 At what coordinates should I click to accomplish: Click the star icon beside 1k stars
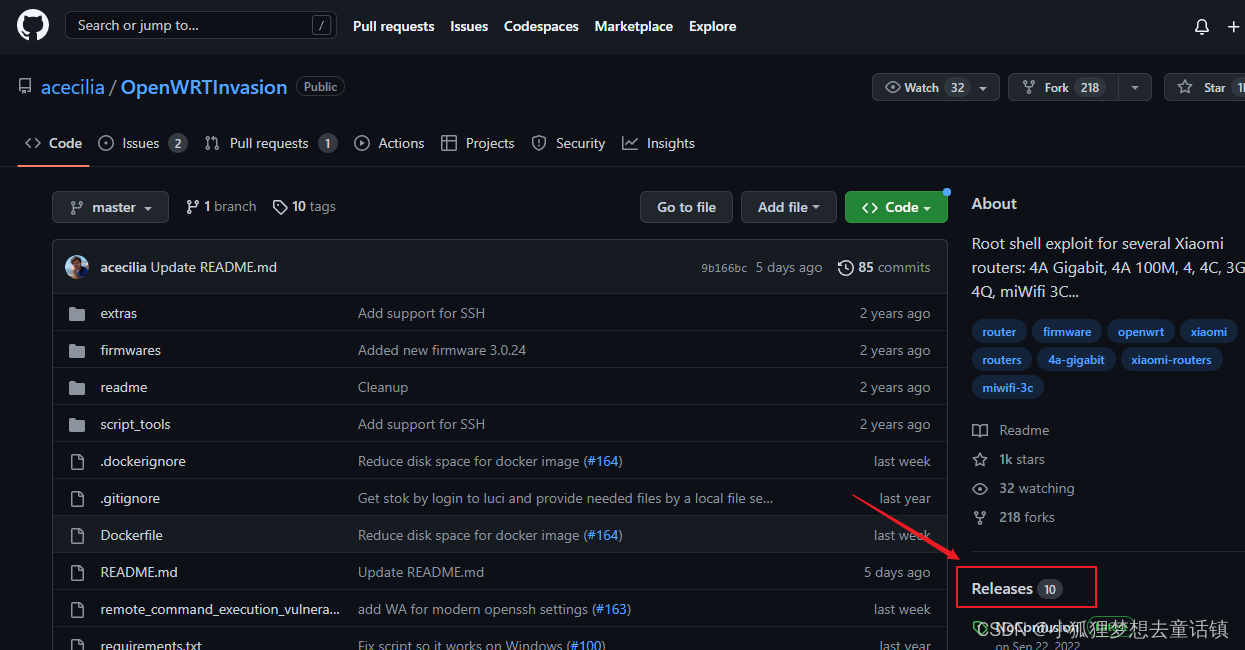point(980,459)
